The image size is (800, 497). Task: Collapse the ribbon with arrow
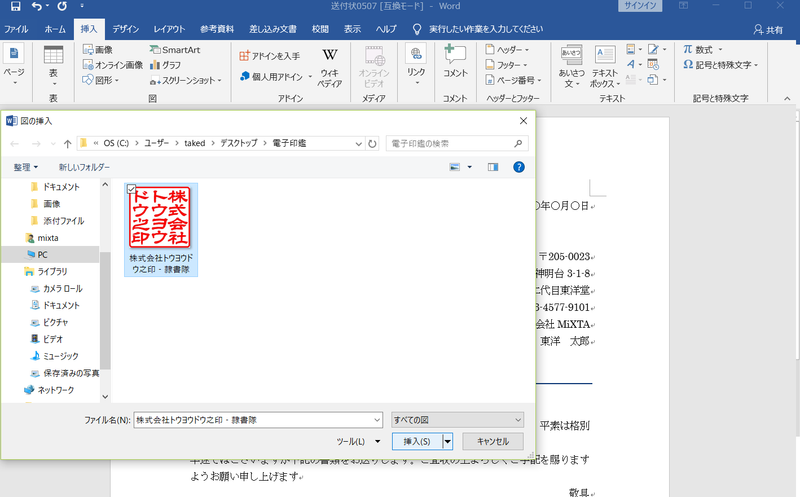[787, 98]
